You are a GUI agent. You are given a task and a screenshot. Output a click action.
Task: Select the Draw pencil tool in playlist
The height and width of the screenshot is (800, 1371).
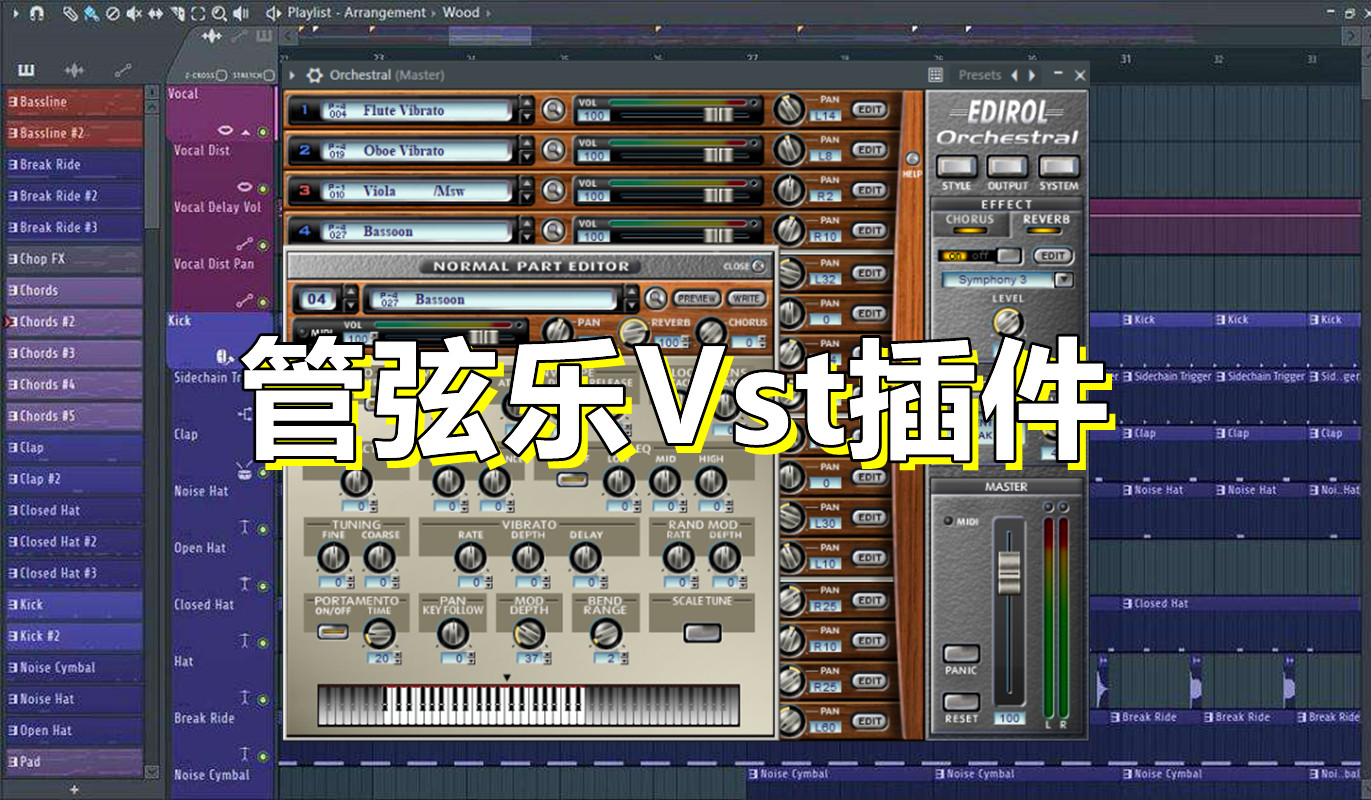[x=69, y=13]
